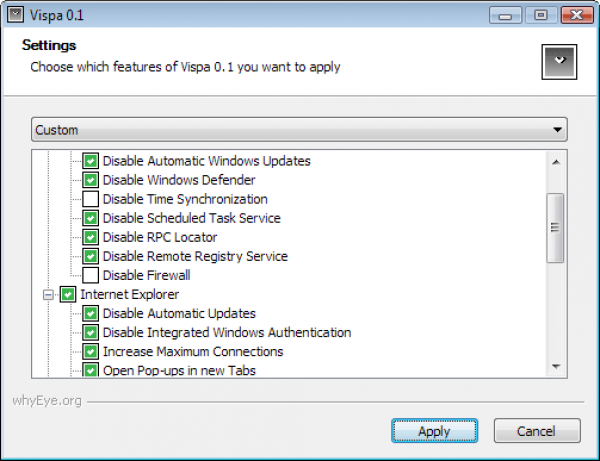The width and height of the screenshot is (600, 461).
Task: Uncheck Disable Automatic Windows Updates
Action: click(x=90, y=161)
